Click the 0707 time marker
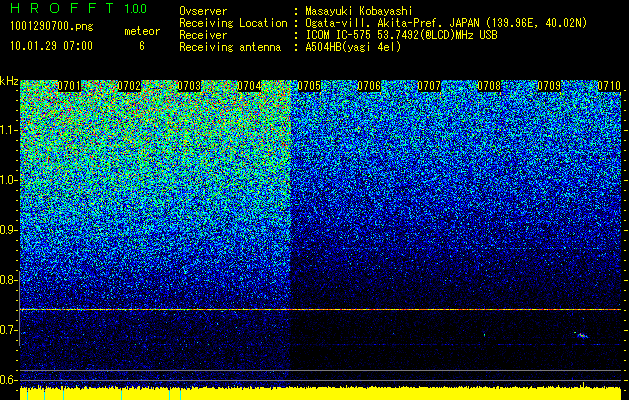 coord(429,86)
